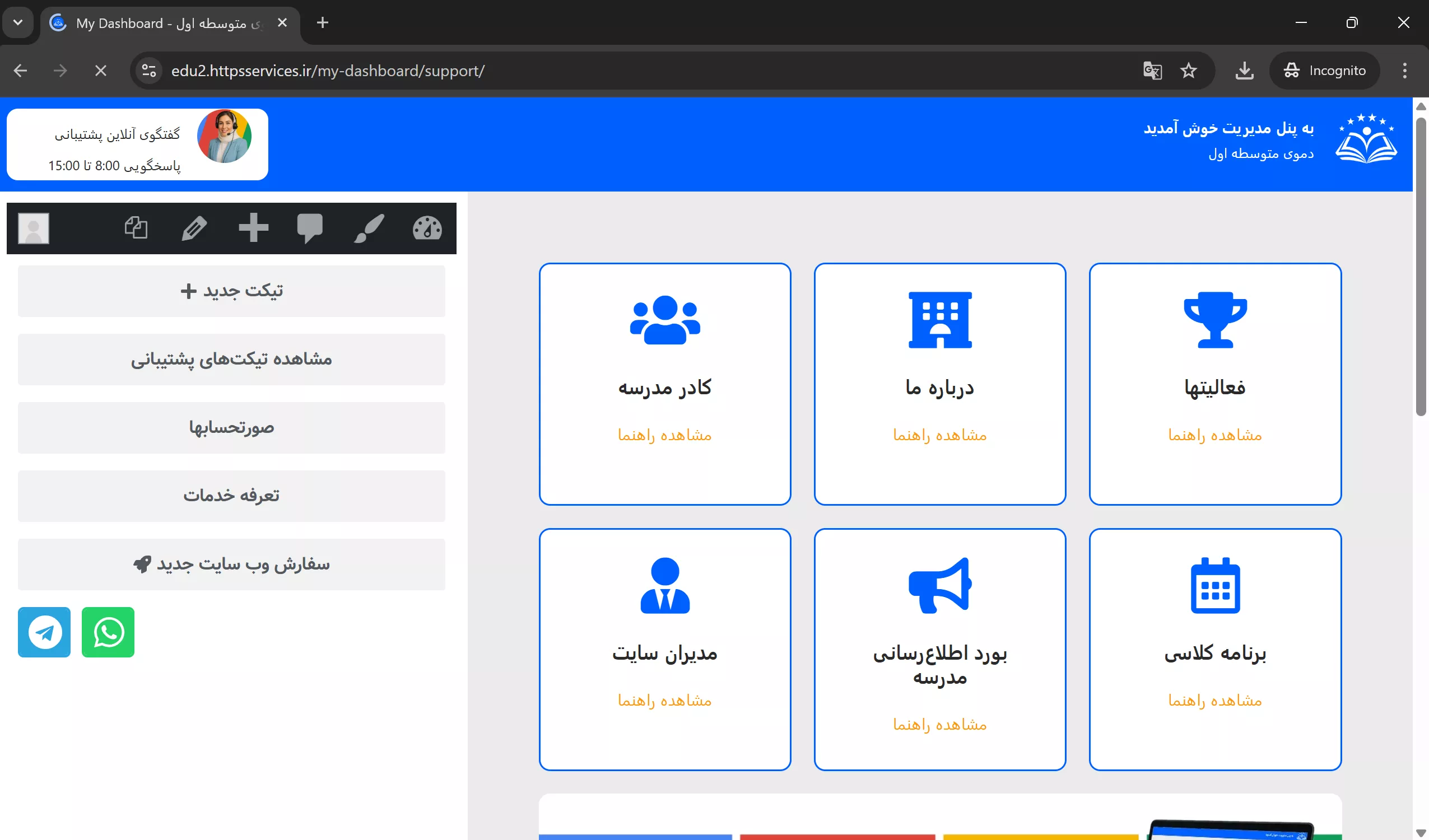1429x840 pixels.
Task: Click the copy pages icon in toolbar
Action: tap(136, 228)
